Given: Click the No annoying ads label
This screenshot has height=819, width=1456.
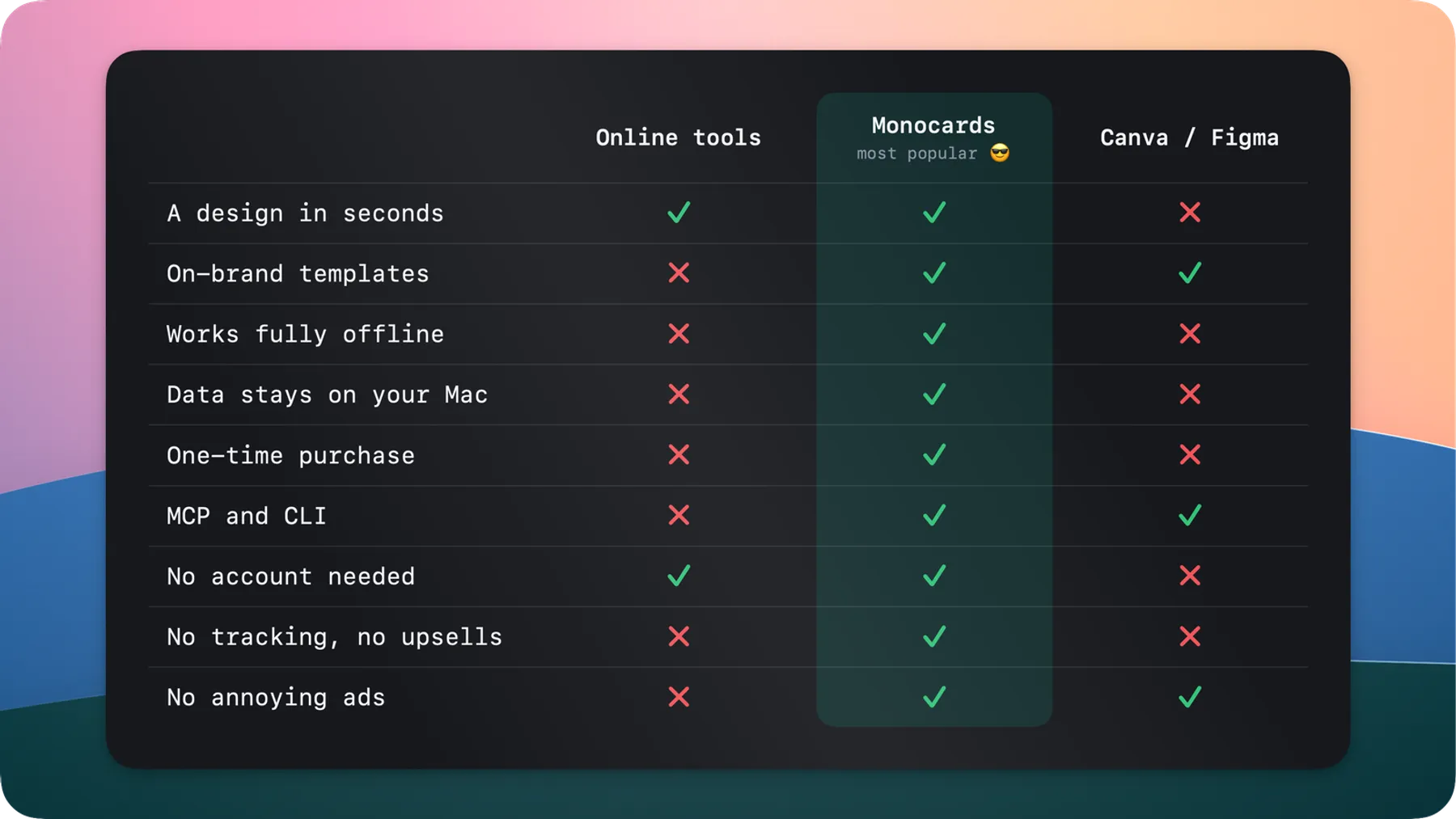Looking at the screenshot, I should pos(276,699).
